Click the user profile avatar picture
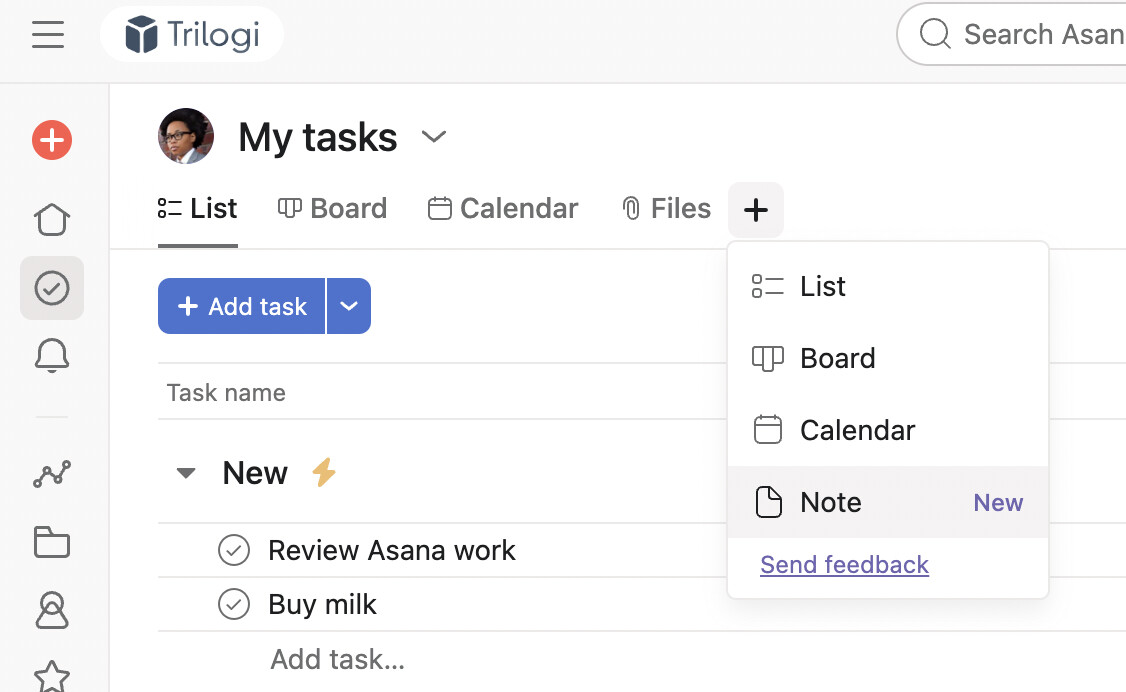Image resolution: width=1126 pixels, height=692 pixels. 186,136
